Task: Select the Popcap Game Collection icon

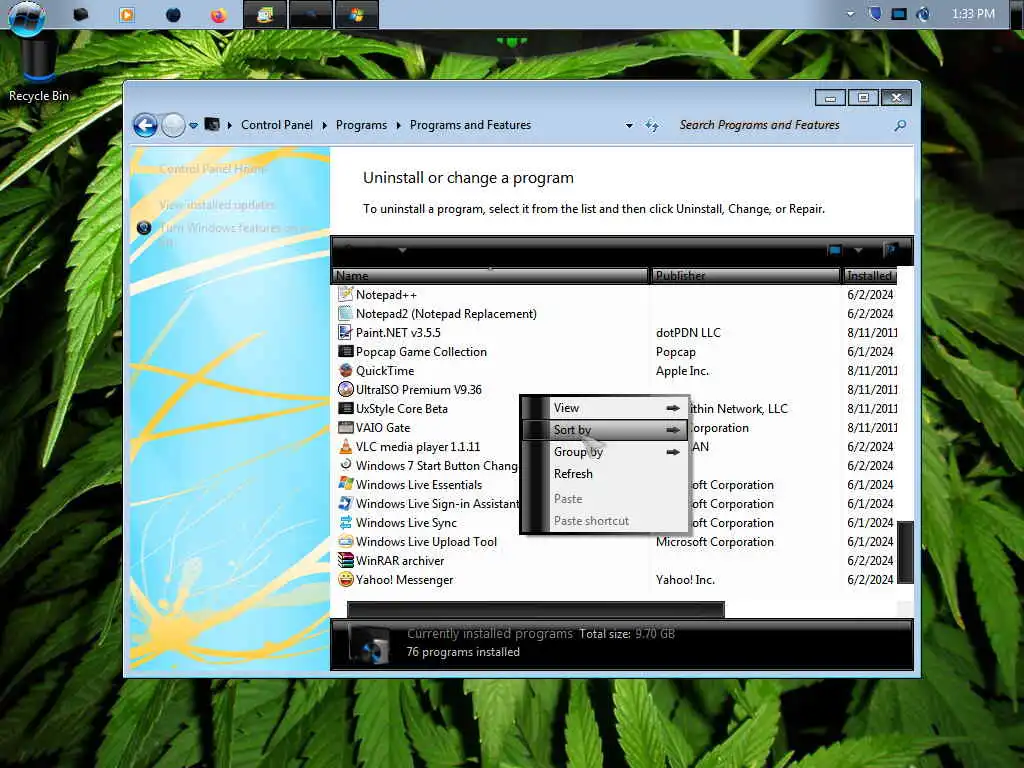Action: click(x=345, y=351)
